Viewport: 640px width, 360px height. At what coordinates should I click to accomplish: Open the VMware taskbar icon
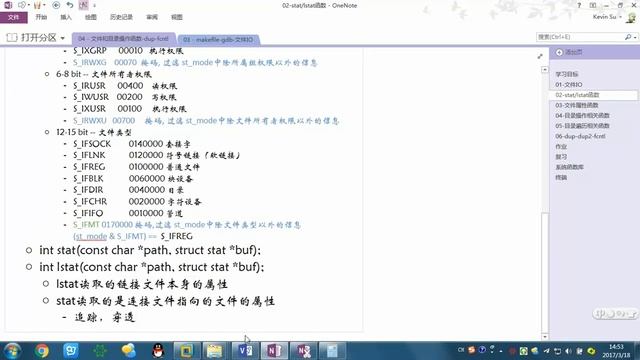click(186, 351)
